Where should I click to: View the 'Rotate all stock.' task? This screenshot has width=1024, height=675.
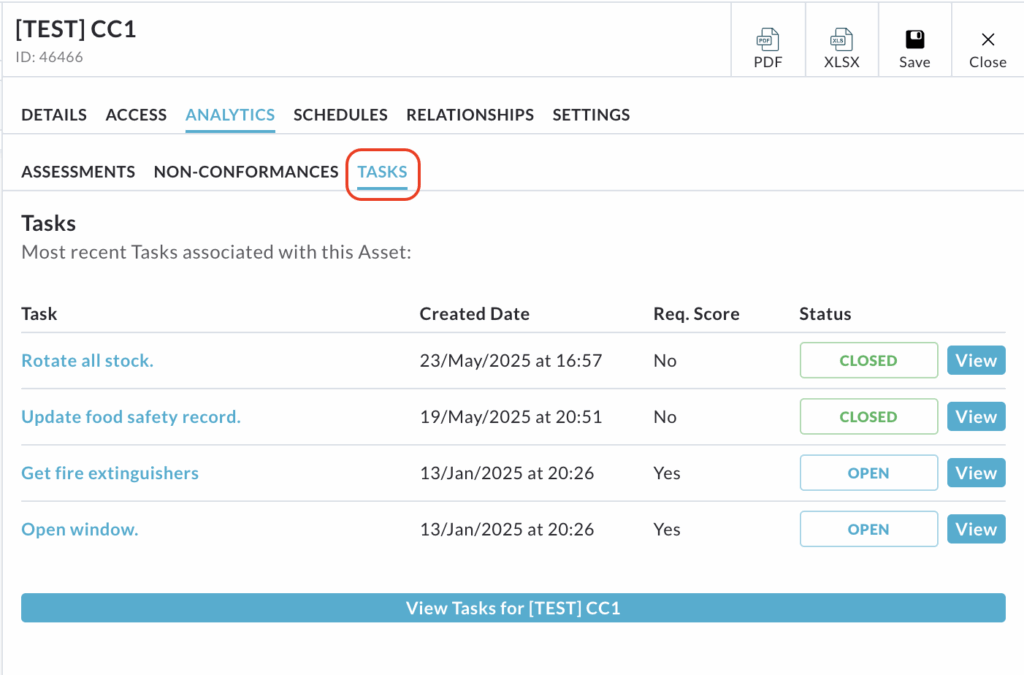pos(975,361)
